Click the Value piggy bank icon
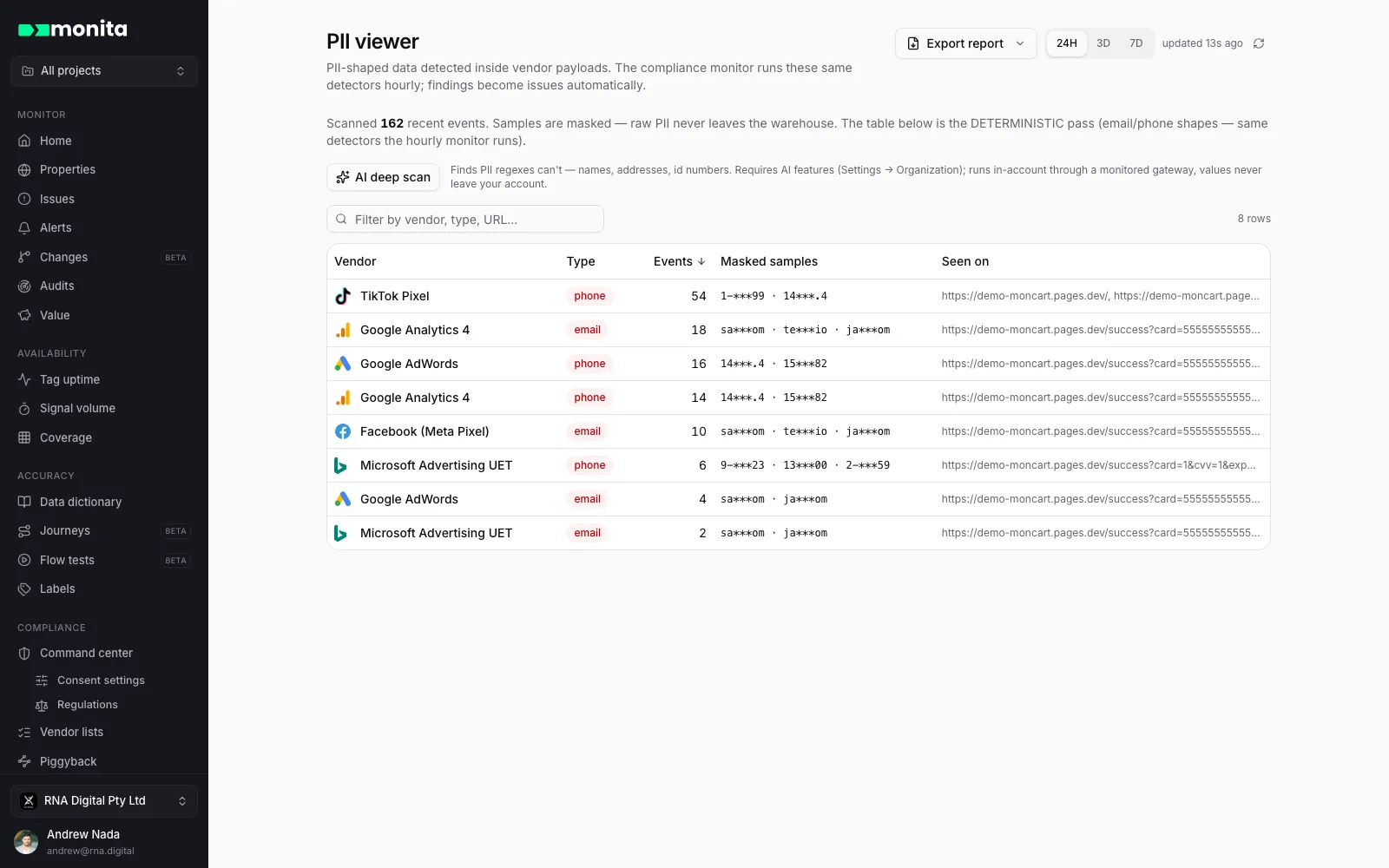This screenshot has width=1389, height=868. tap(24, 315)
